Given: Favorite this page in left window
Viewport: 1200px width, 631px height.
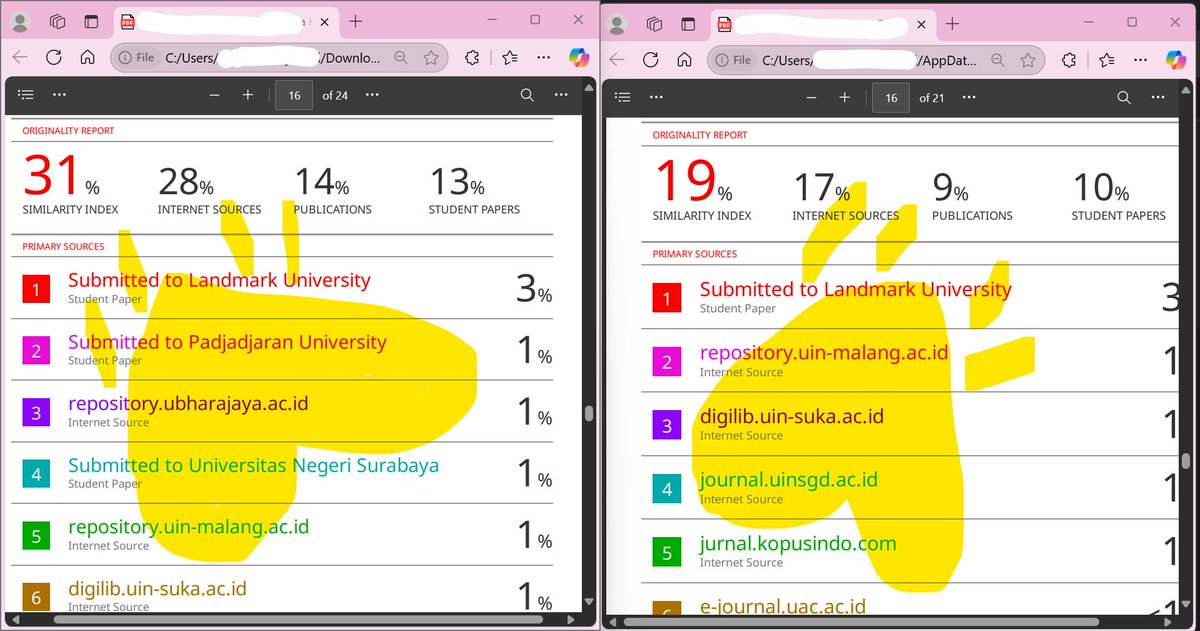Looking at the screenshot, I should 431,58.
